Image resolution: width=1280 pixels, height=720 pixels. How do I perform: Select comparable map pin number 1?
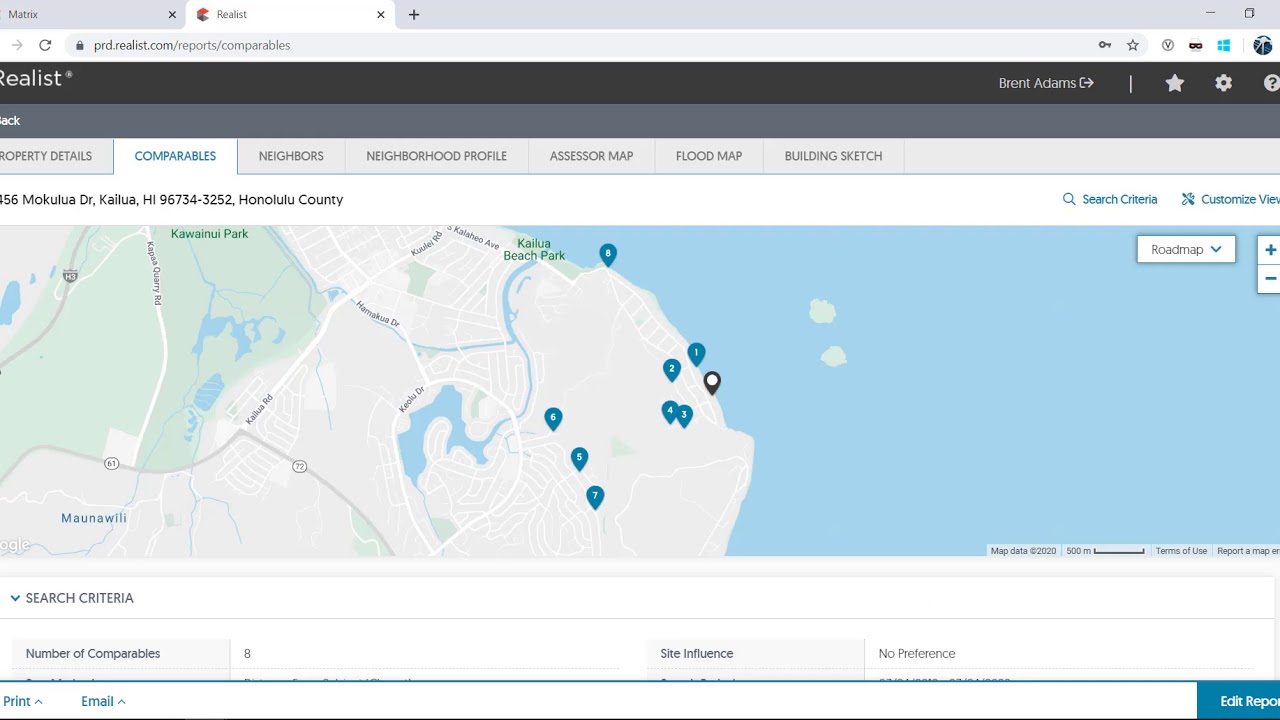[x=696, y=354]
